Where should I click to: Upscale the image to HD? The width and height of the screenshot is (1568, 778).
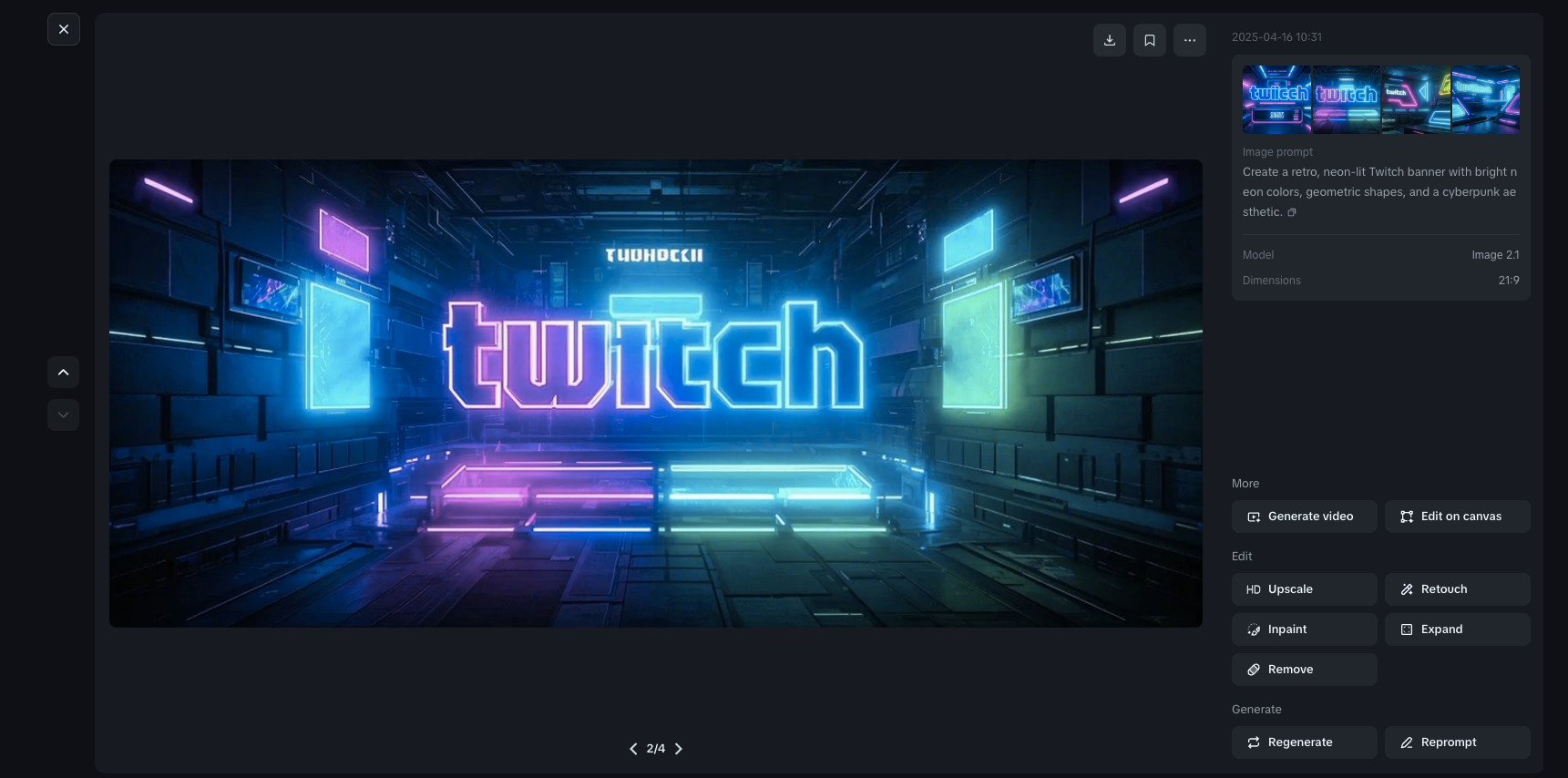[x=1305, y=589]
